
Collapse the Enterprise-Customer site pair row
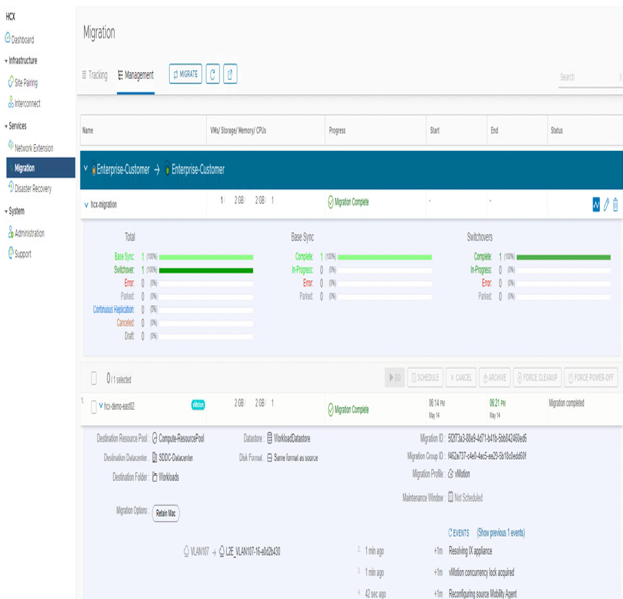(85, 169)
